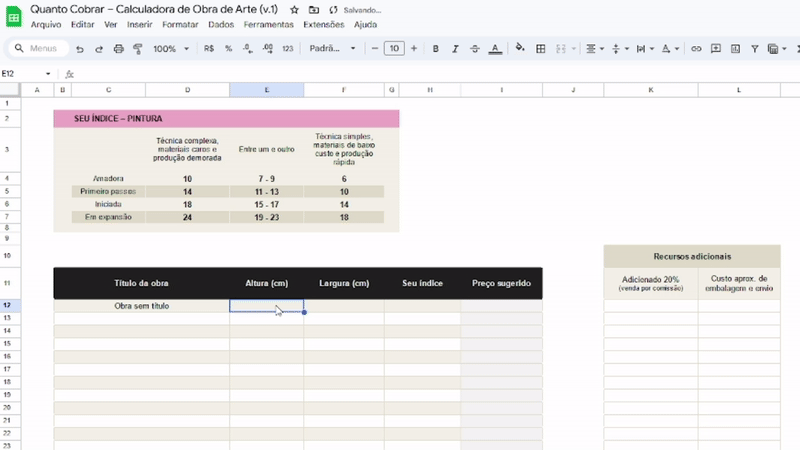The width and height of the screenshot is (800, 450).
Task: Open the borders tool
Action: (x=540, y=48)
